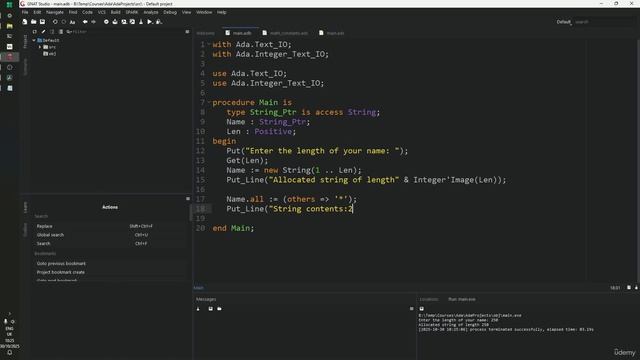The width and height of the screenshot is (640, 360).
Task: Switch to the Messages tab
Action: (x=206, y=299)
